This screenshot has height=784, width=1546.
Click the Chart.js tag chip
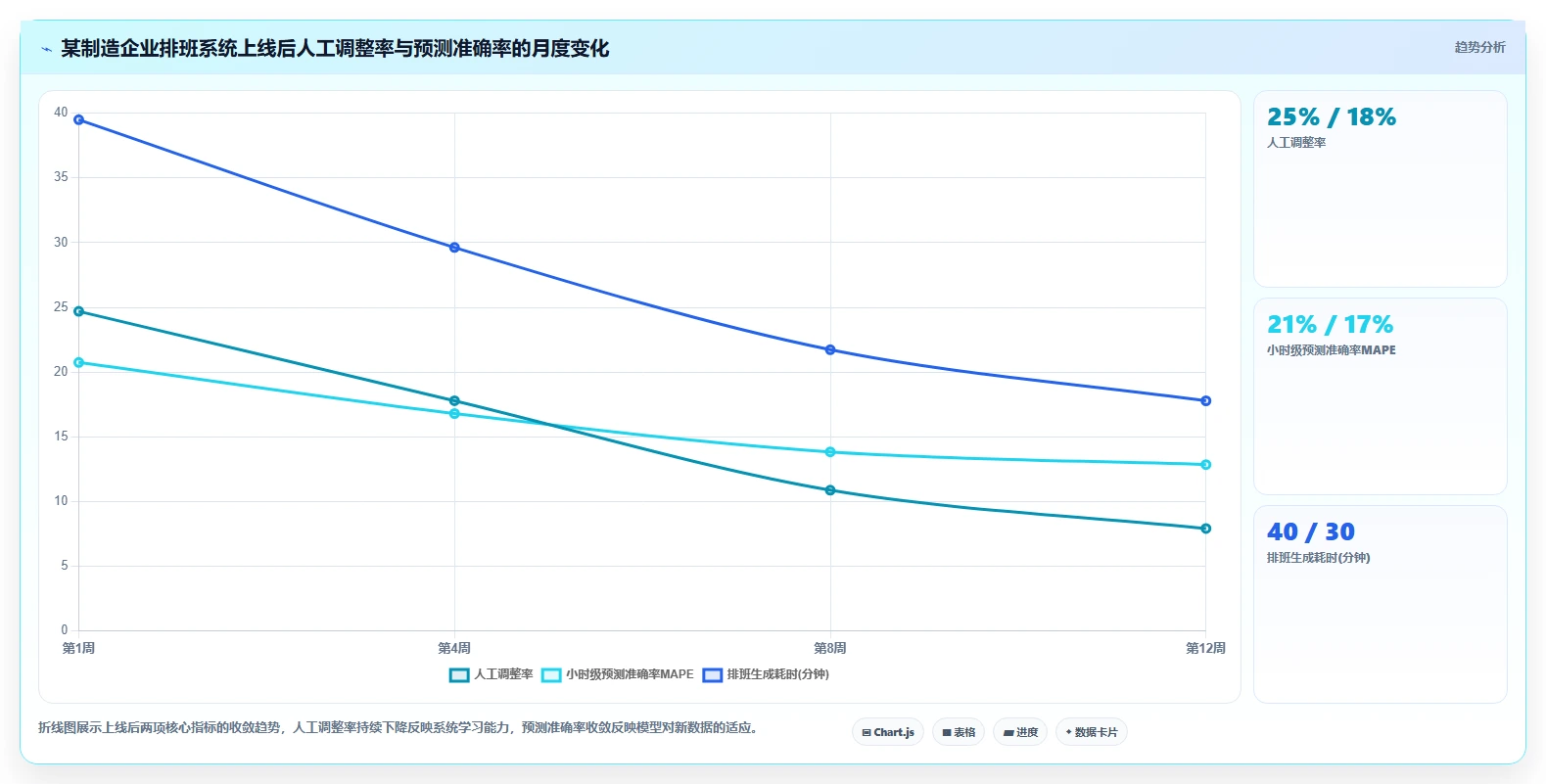[888, 732]
